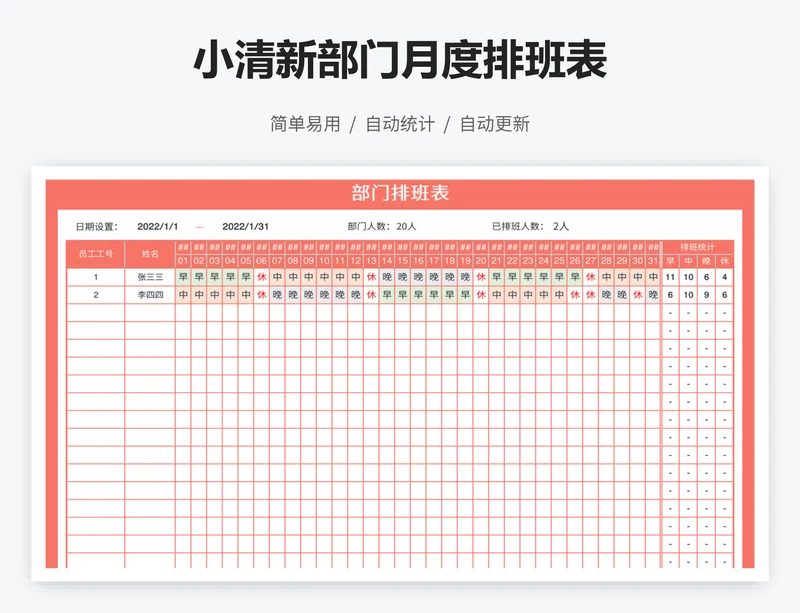This screenshot has height=613, width=800.
Task: Click the 员工工号 column header
Action: point(94,252)
